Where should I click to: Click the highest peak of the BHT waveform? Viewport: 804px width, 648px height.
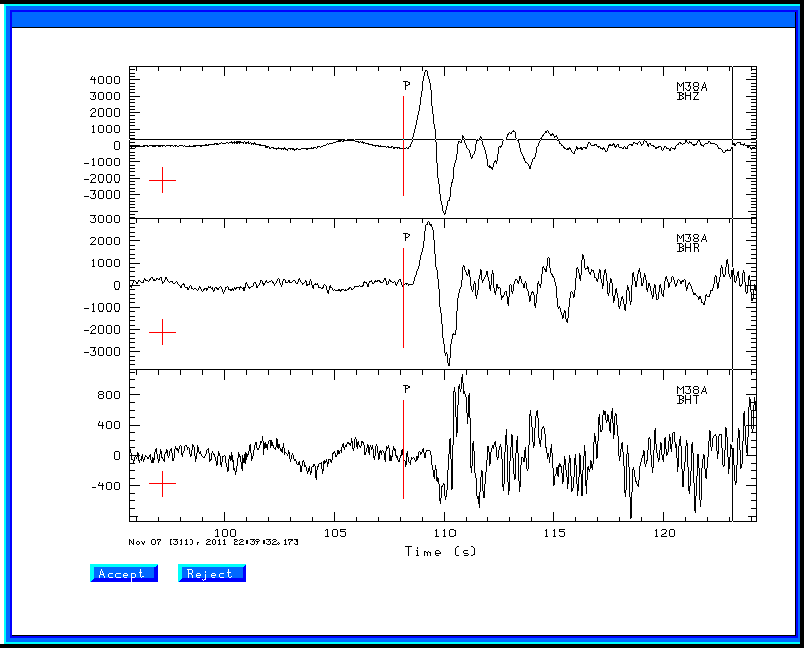point(462,377)
